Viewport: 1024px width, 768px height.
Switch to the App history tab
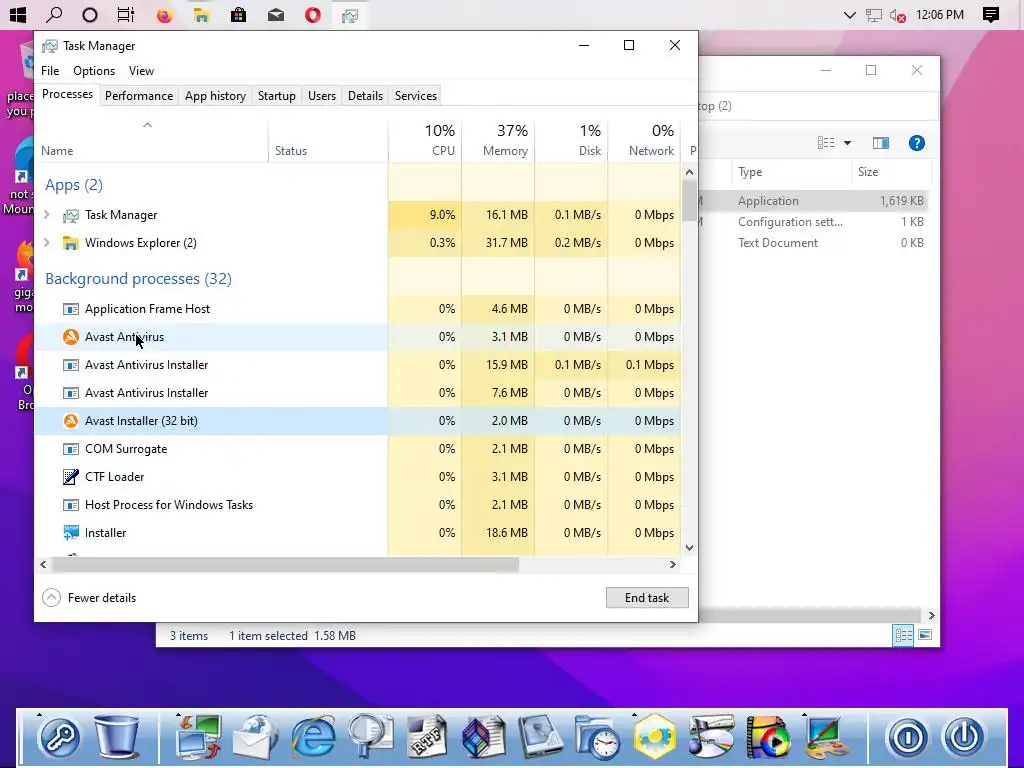pyautogui.click(x=216, y=96)
